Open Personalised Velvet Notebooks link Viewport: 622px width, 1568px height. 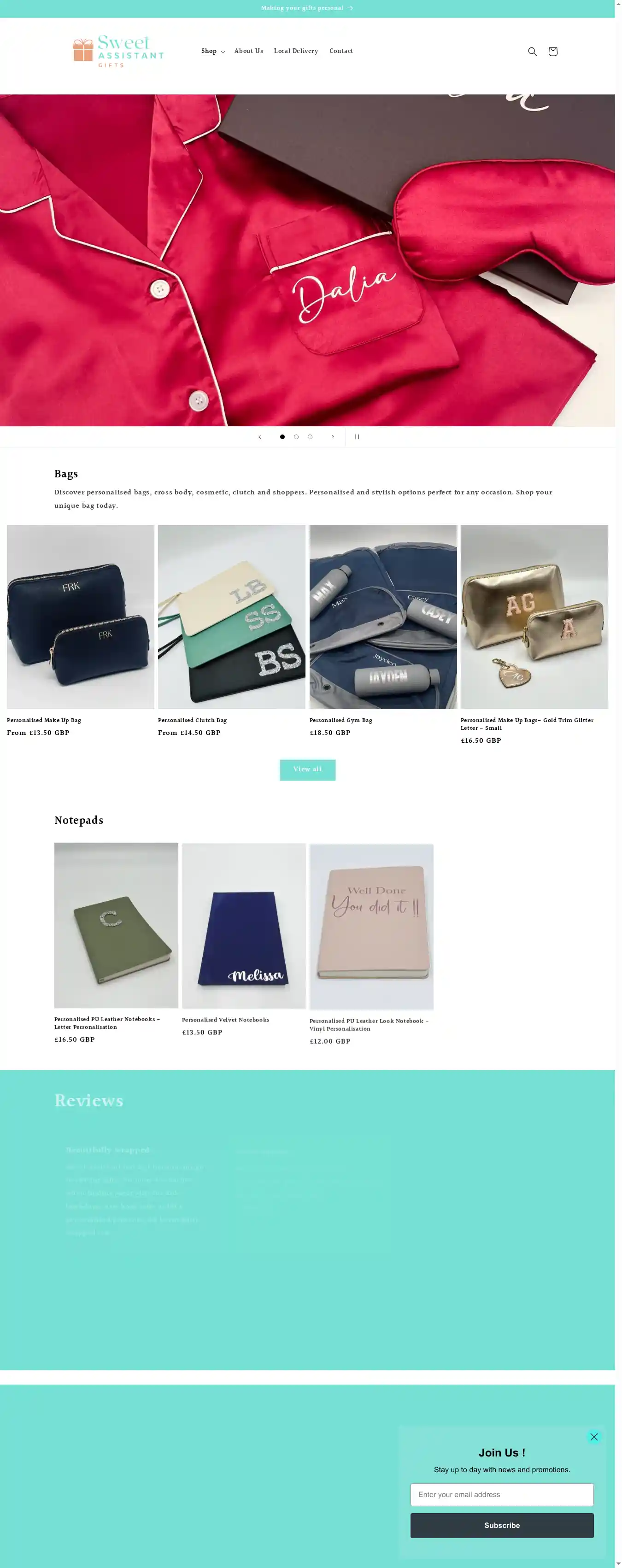tap(225, 1020)
